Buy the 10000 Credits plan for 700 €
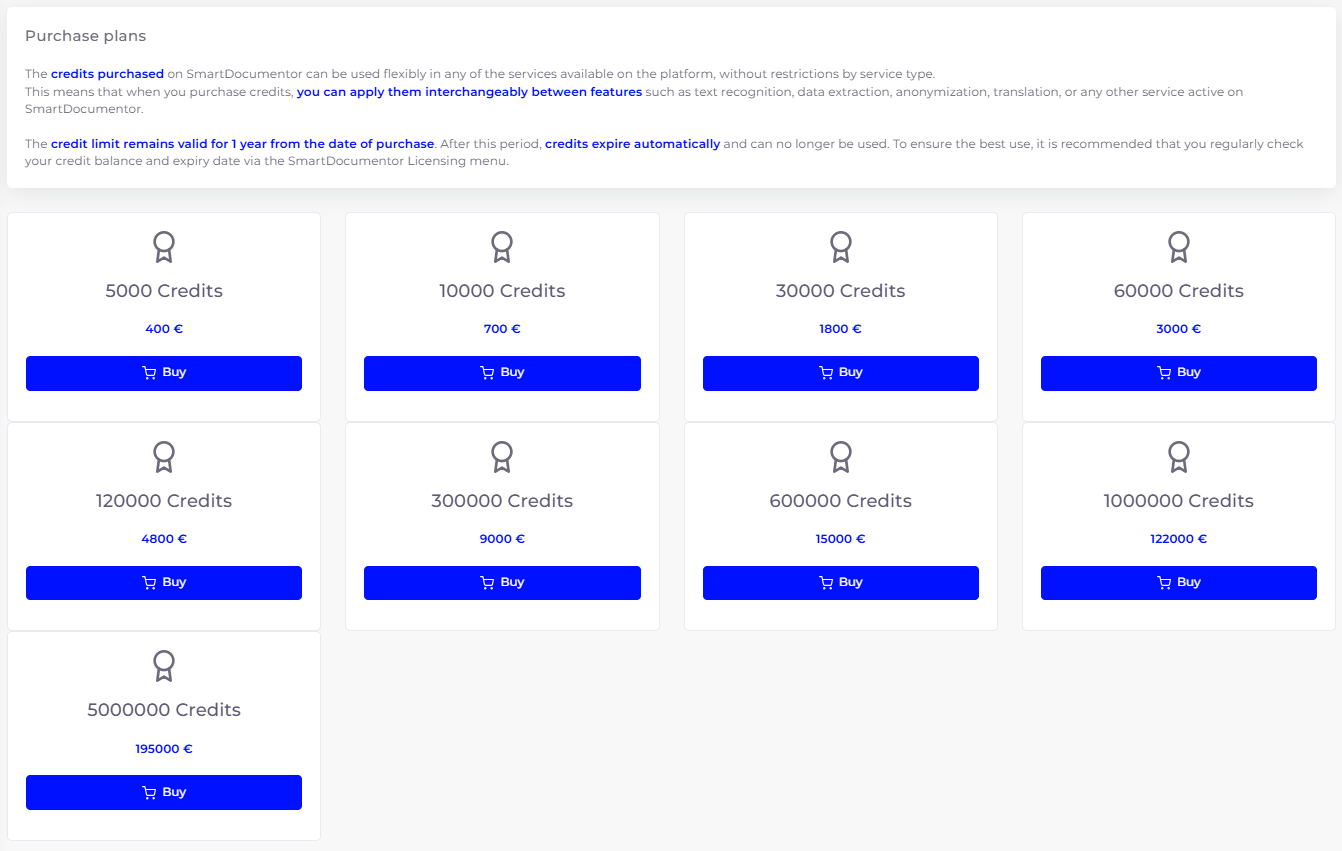This screenshot has height=851, width=1342. point(502,373)
